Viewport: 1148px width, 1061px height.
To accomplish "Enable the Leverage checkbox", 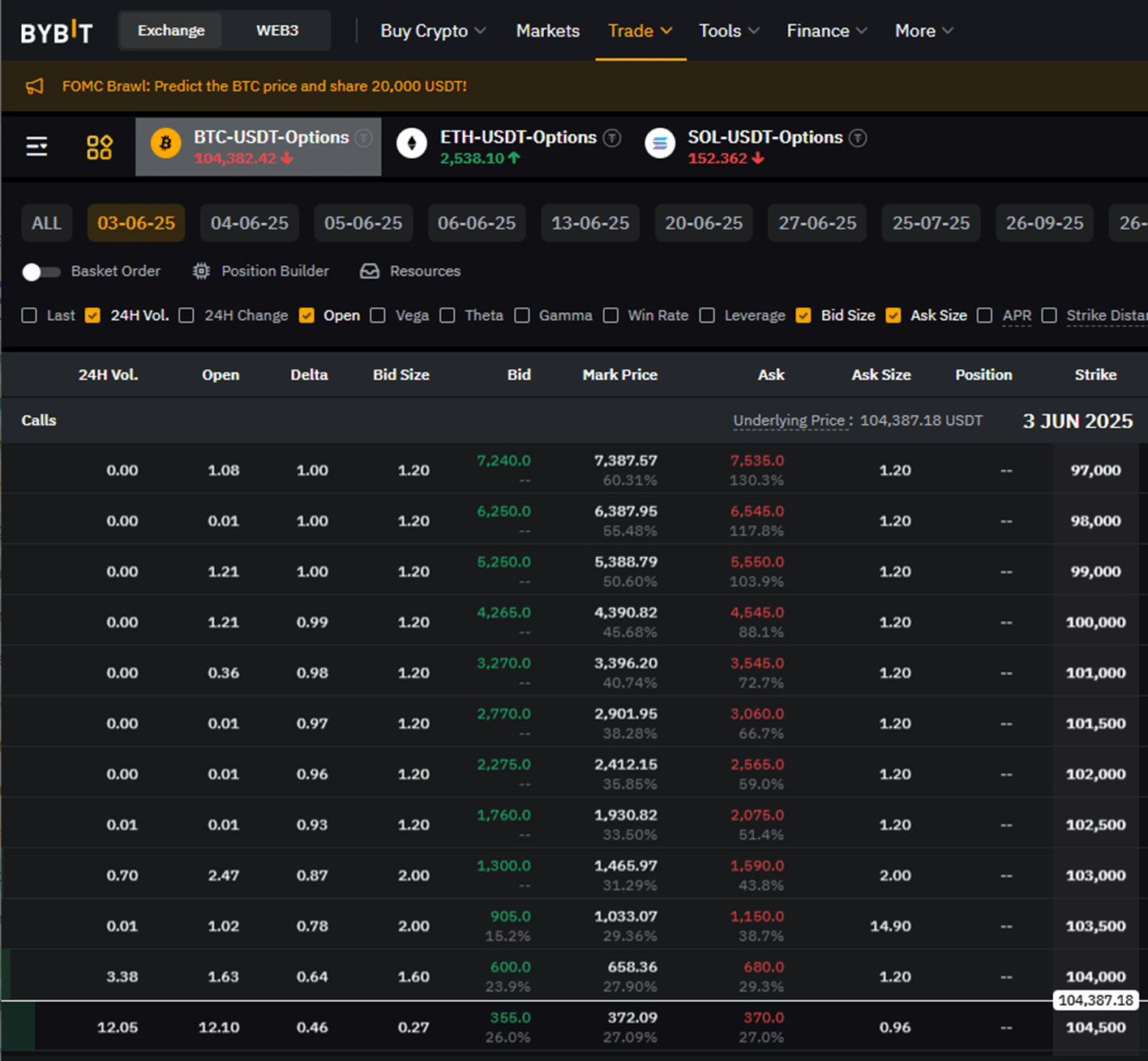I will click(707, 315).
